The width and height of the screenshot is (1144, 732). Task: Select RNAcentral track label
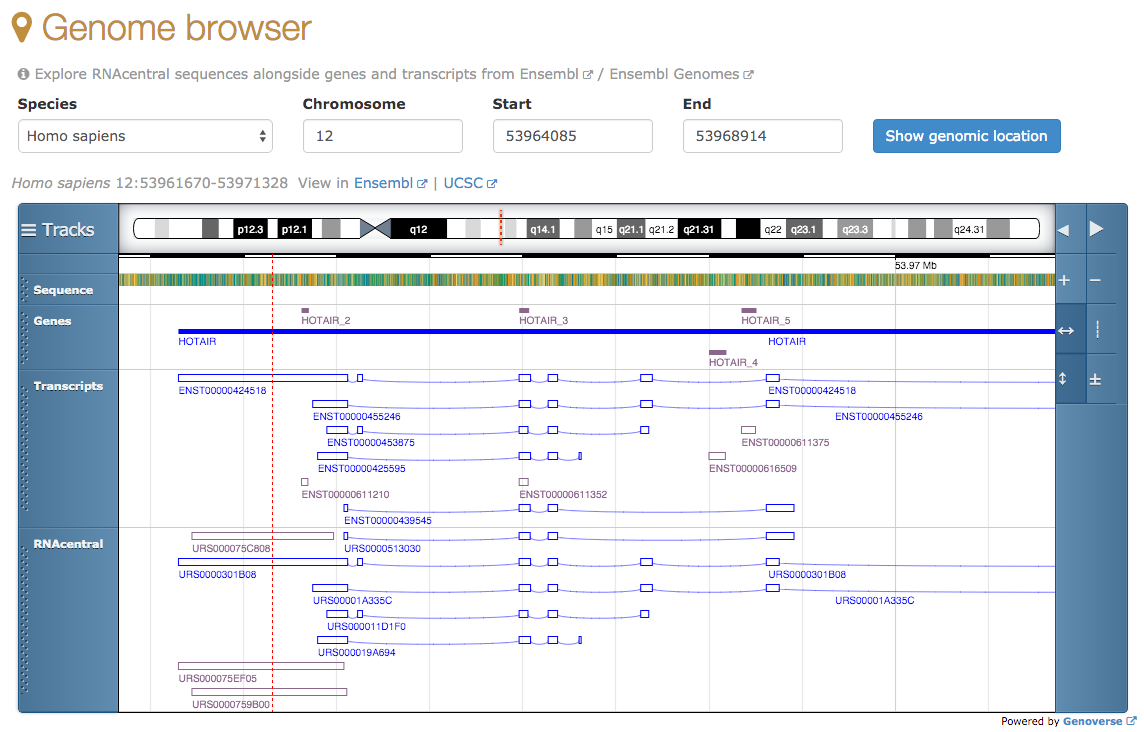tap(68, 544)
